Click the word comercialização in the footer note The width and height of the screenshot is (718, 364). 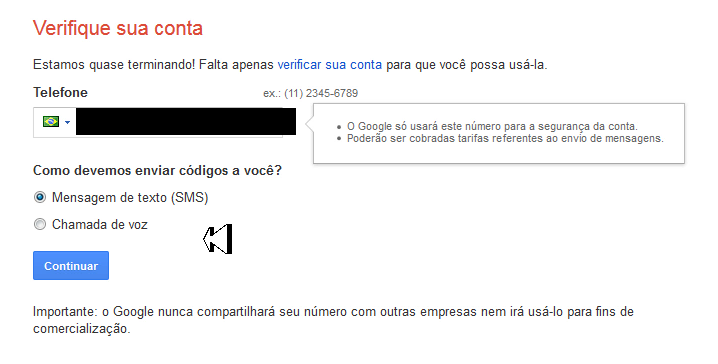coord(82,329)
